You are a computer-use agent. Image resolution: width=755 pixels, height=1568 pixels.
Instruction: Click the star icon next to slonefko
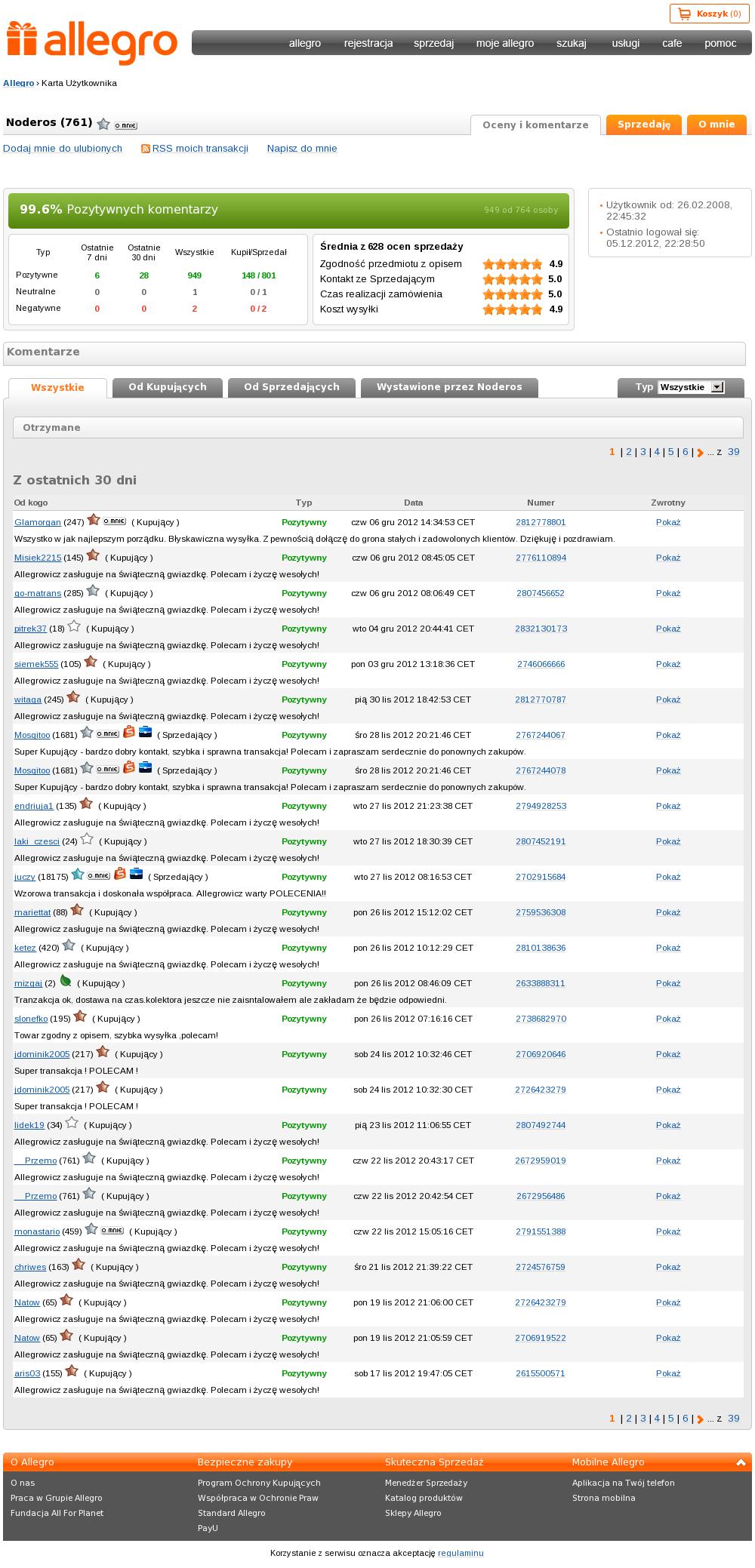[80, 1016]
